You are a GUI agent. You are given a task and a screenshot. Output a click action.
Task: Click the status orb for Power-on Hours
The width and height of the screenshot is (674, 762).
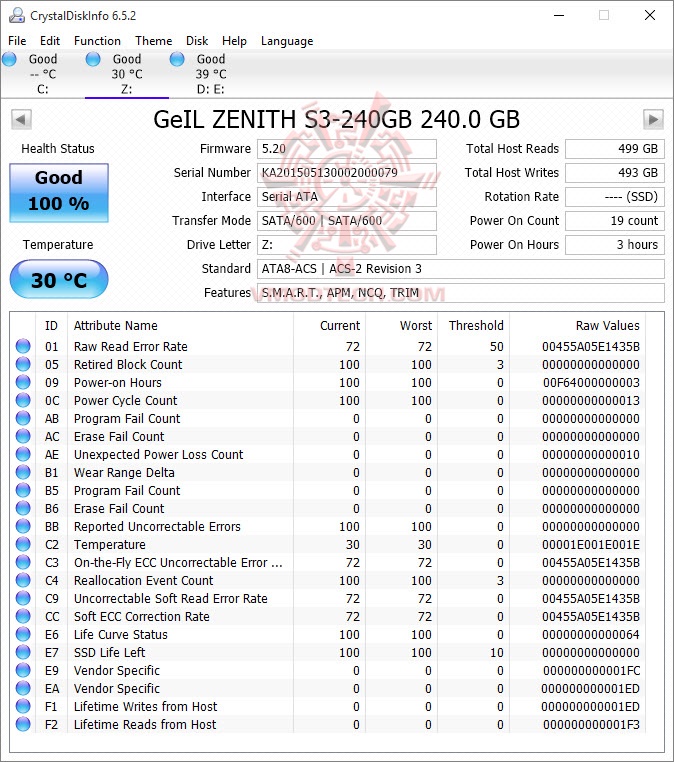coord(23,382)
